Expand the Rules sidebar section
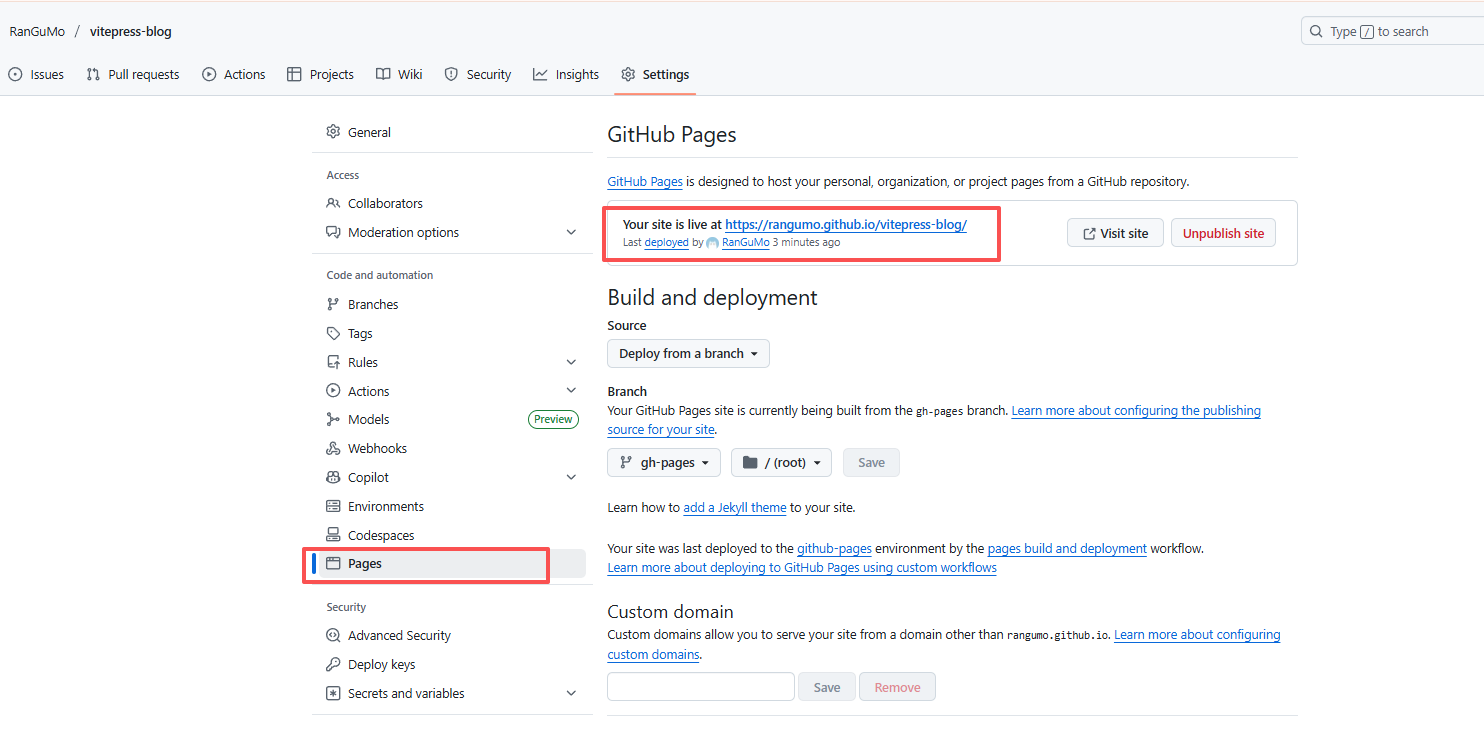This screenshot has width=1484, height=729. [571, 362]
